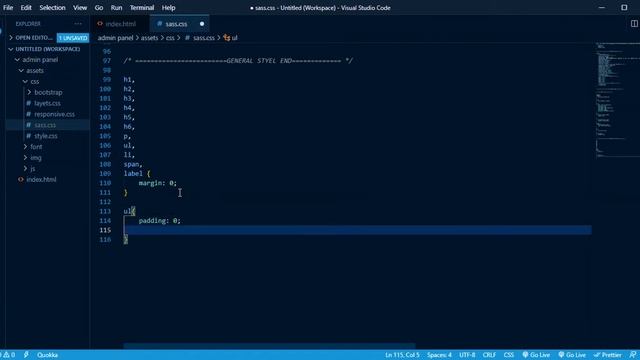
Task: Open the Go menu
Action: click(99, 8)
